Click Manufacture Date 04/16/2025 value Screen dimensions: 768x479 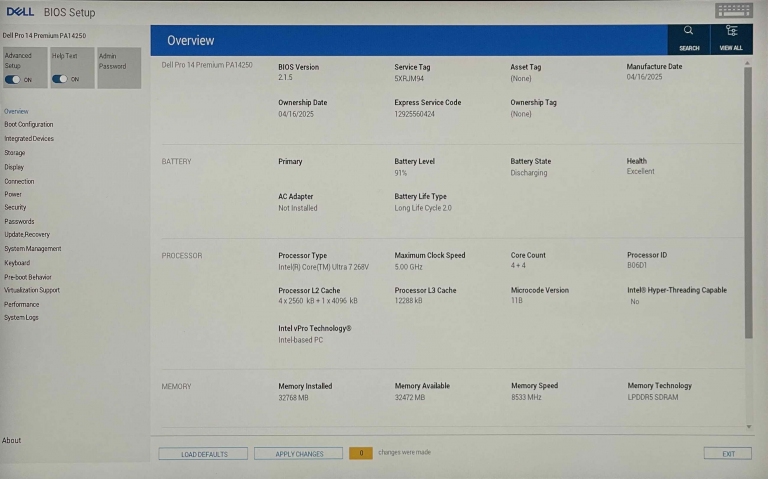click(644, 77)
